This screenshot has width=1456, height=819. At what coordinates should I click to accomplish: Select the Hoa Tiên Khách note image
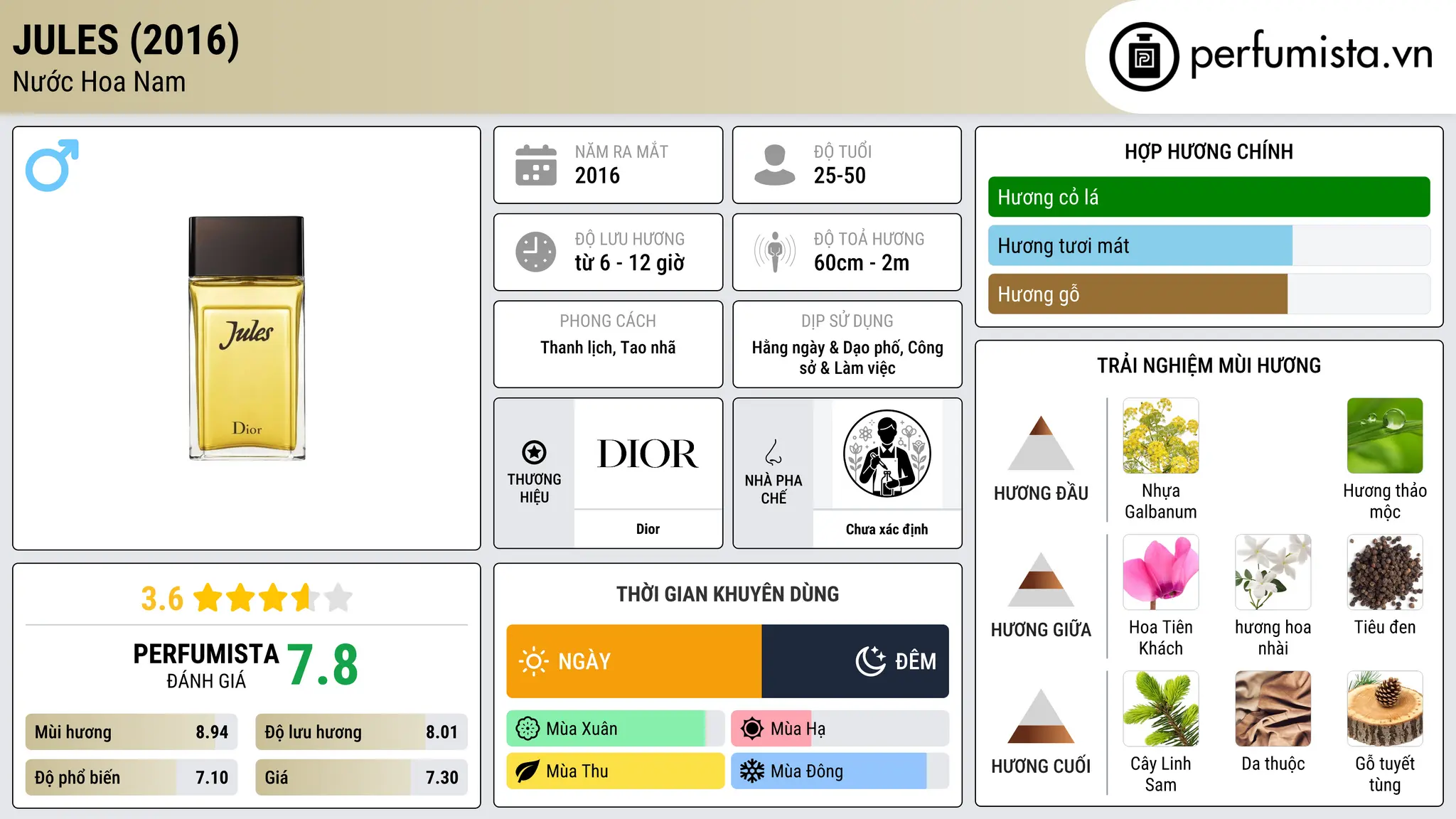pyautogui.click(x=1160, y=572)
